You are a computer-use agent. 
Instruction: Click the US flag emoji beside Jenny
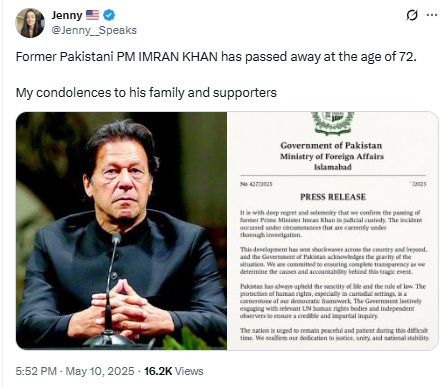pos(92,15)
